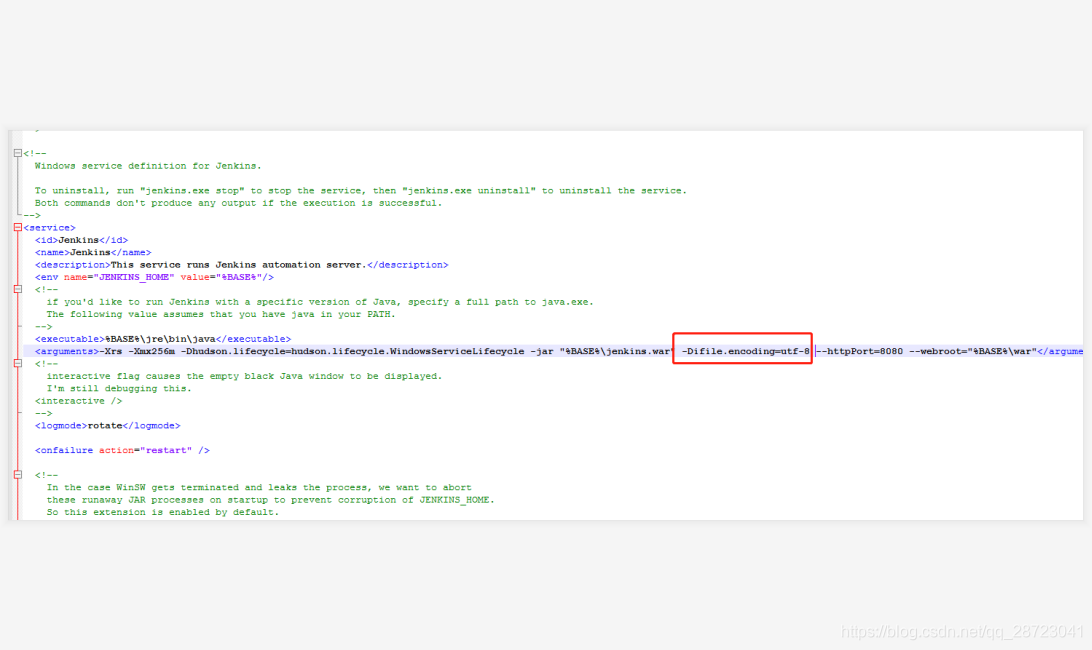The image size is (1092, 650).
Task: Click the line 'The following value assumes that you have java'
Action: (221, 314)
